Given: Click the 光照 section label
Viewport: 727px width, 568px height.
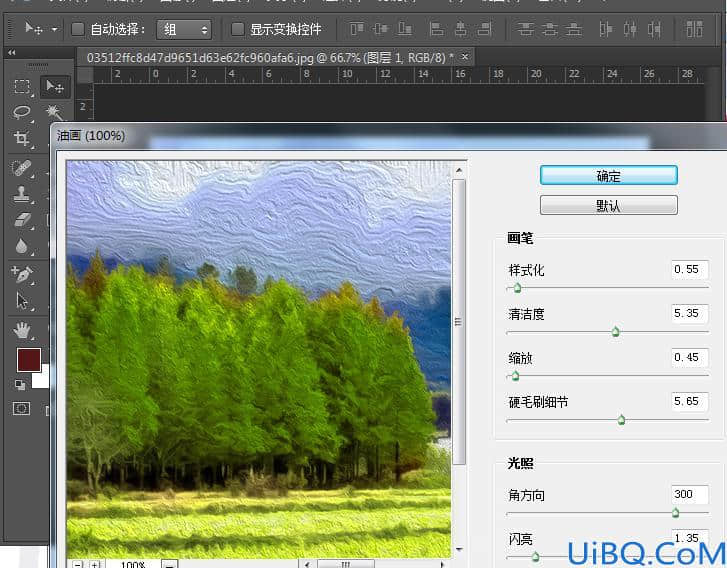Looking at the screenshot, I should [x=520, y=463].
